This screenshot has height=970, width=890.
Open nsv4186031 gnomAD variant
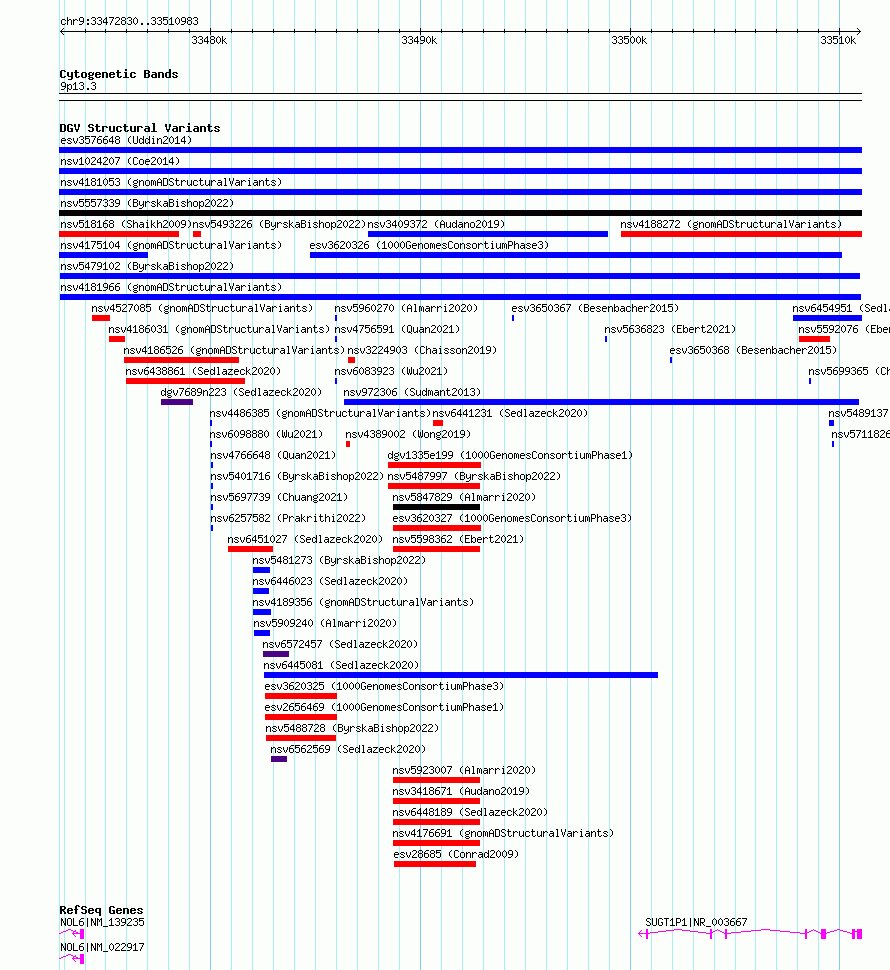[219, 330]
